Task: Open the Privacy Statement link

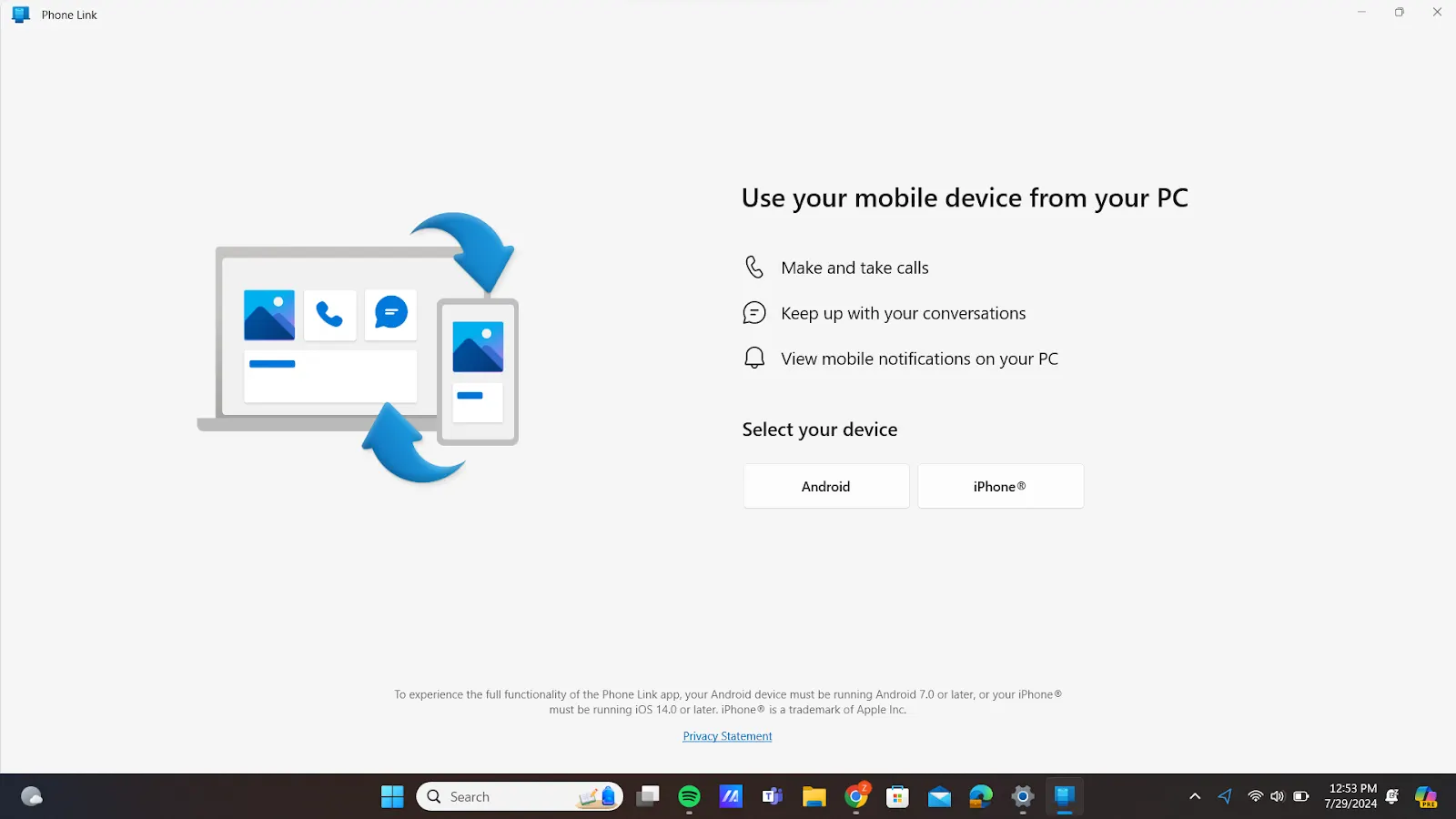Action: tap(727, 736)
